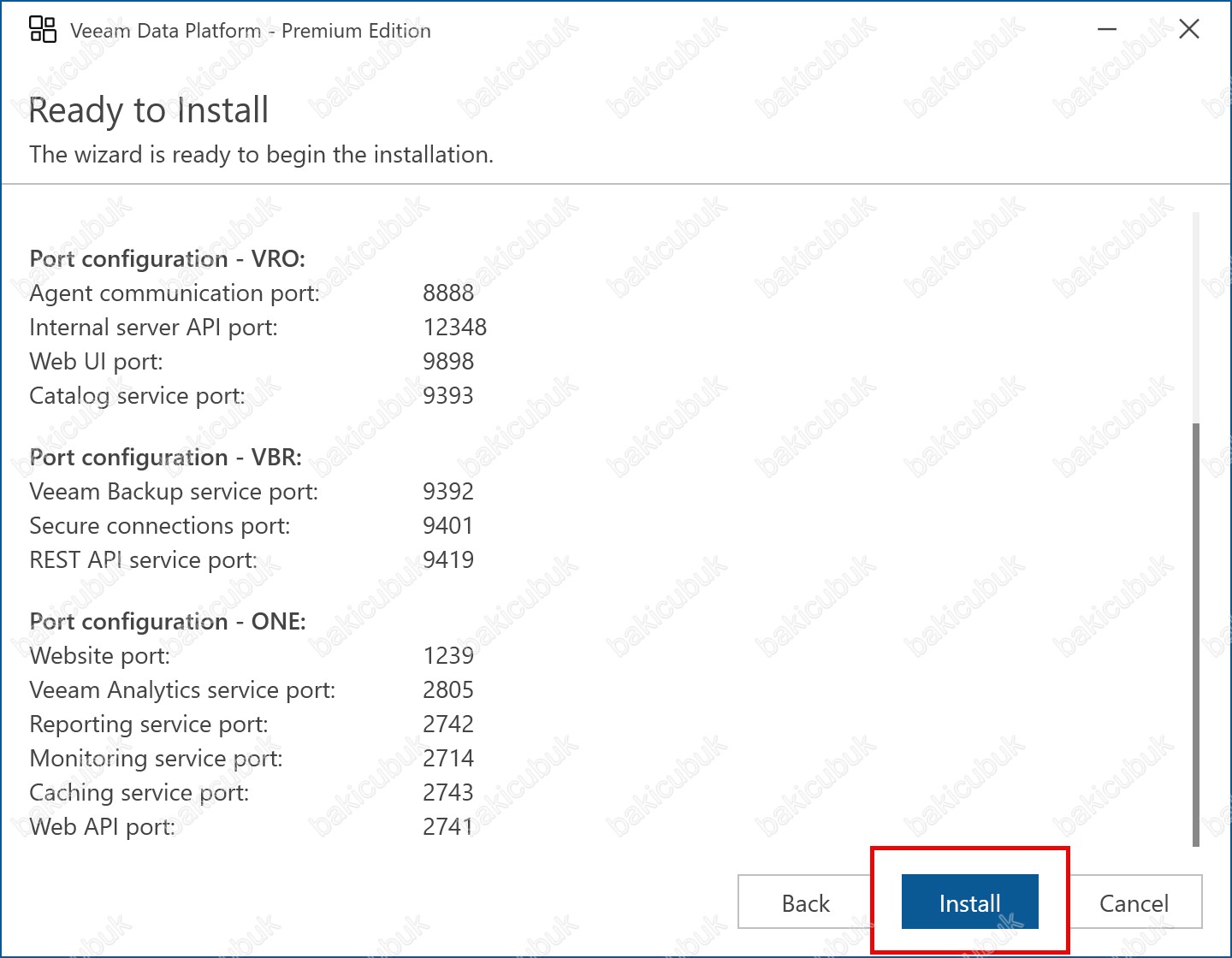Select the Port configuration - VBR heading
The image size is (1232, 958).
(165, 457)
